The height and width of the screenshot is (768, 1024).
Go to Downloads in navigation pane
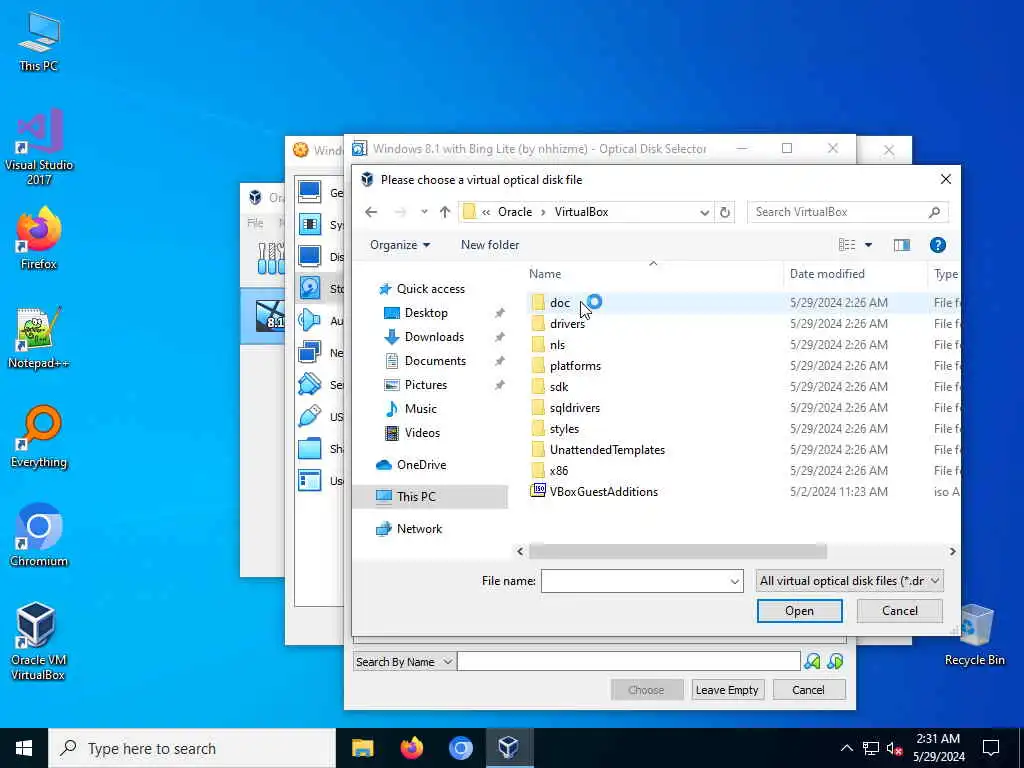[434, 337]
